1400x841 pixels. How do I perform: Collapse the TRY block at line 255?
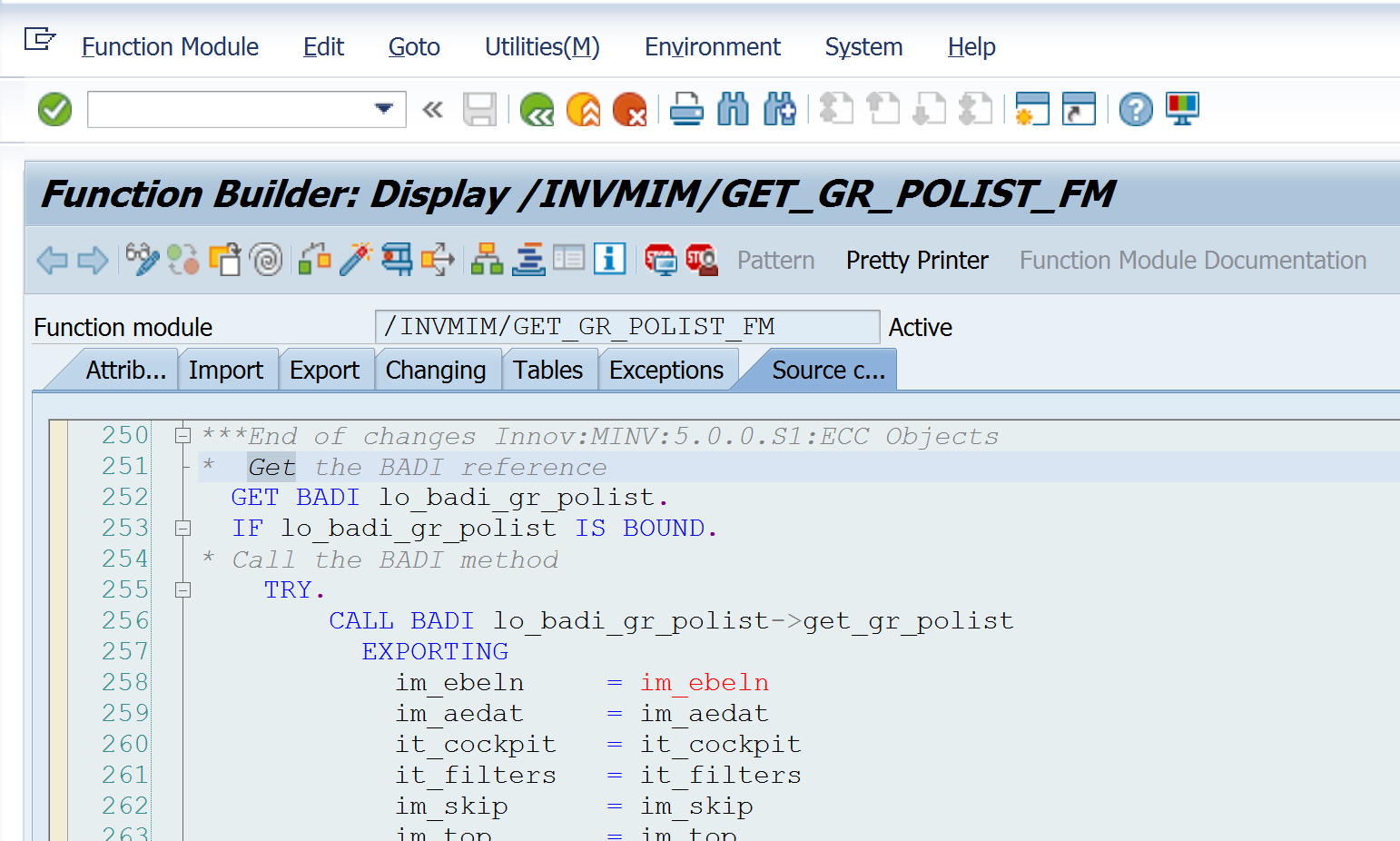click(x=182, y=590)
